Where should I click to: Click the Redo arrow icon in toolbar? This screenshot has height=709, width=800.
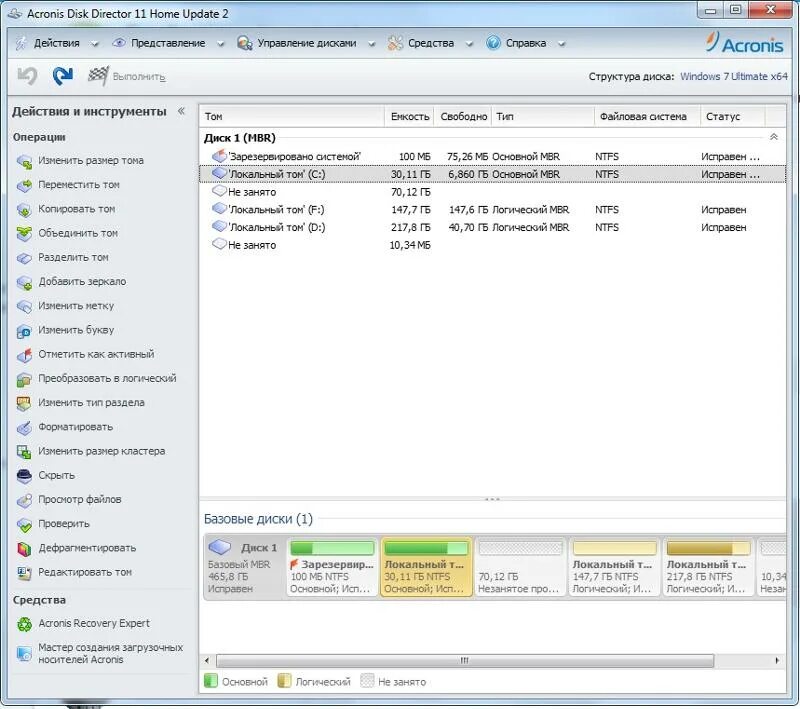(62, 76)
